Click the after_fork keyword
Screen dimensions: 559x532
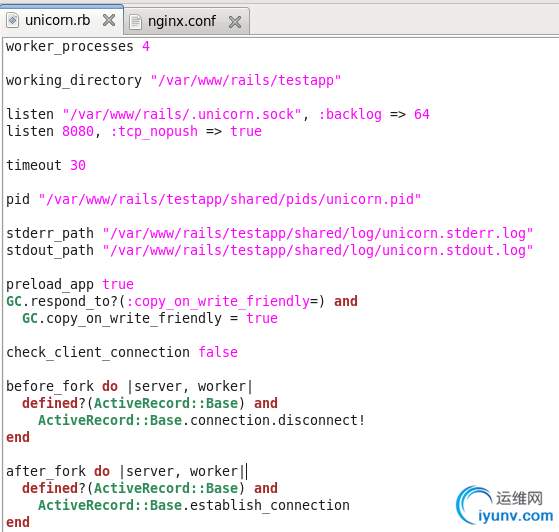[x=46, y=471]
